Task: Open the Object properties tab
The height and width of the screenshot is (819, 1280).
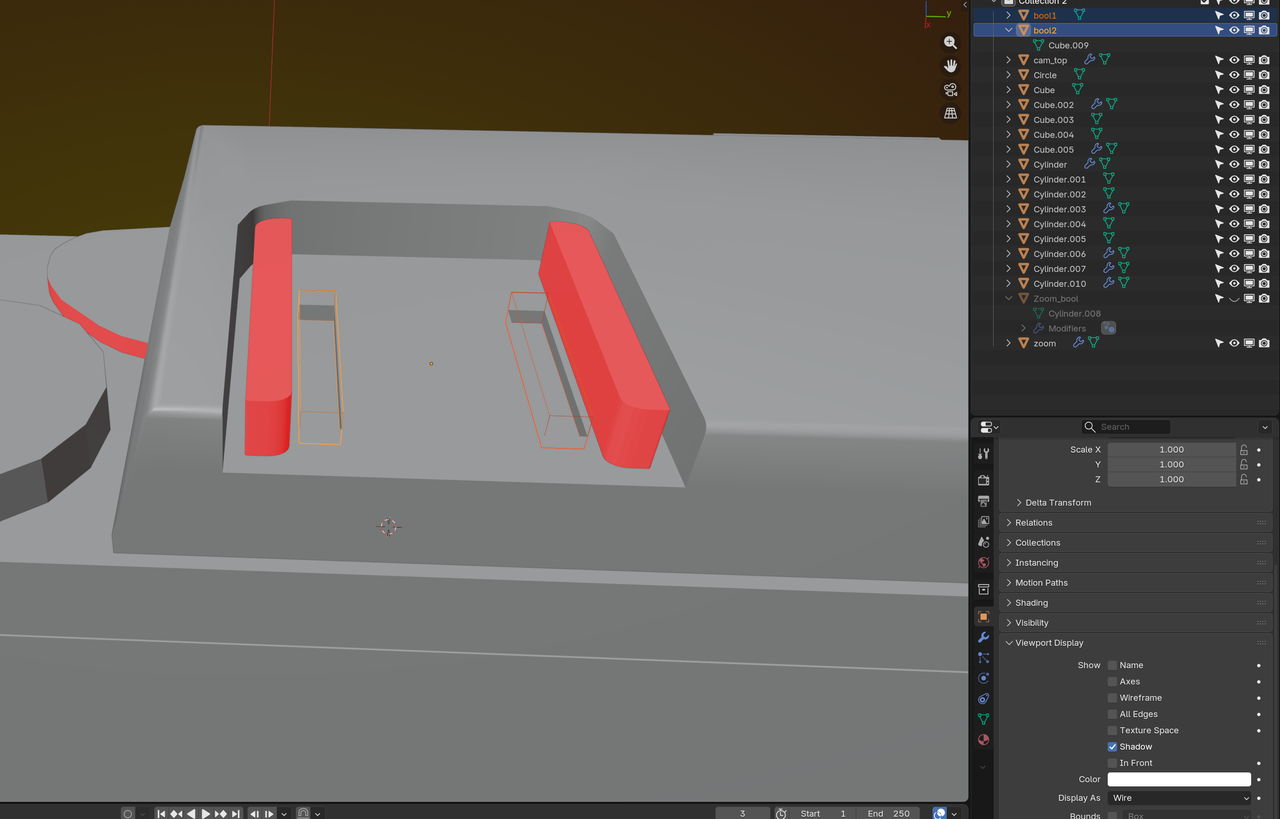Action: point(983,617)
